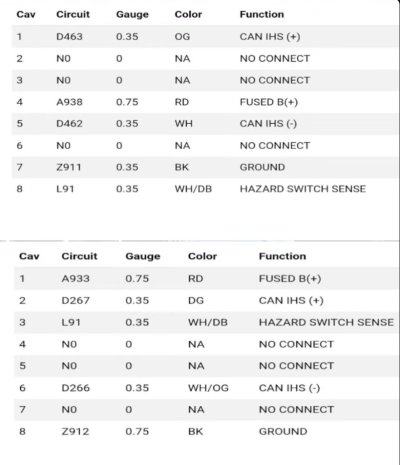The height and width of the screenshot is (465, 400).
Task: Click the Z912 circuit entry
Action: 75,431
